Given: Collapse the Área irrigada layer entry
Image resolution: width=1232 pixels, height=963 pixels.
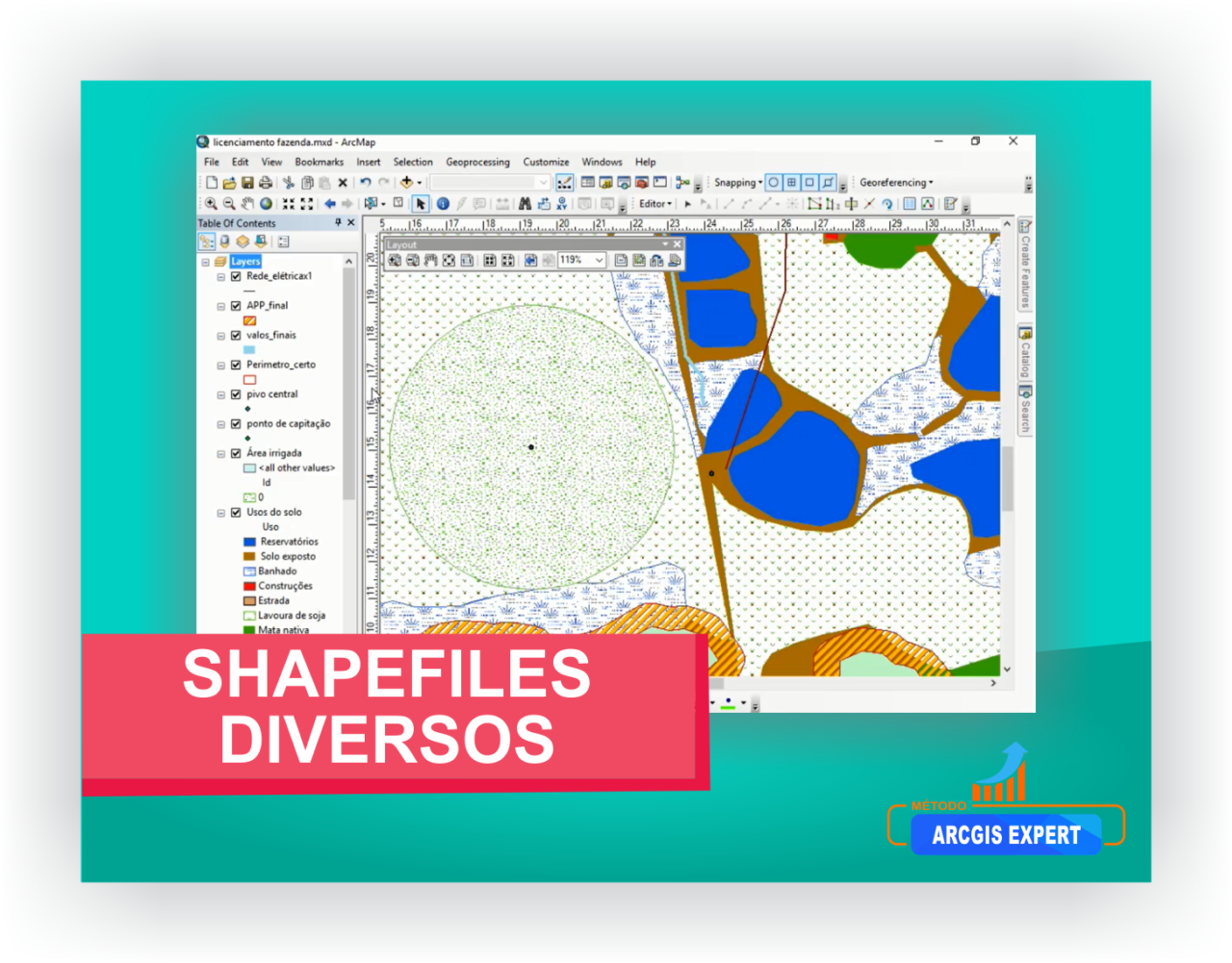Looking at the screenshot, I should 219,452.
